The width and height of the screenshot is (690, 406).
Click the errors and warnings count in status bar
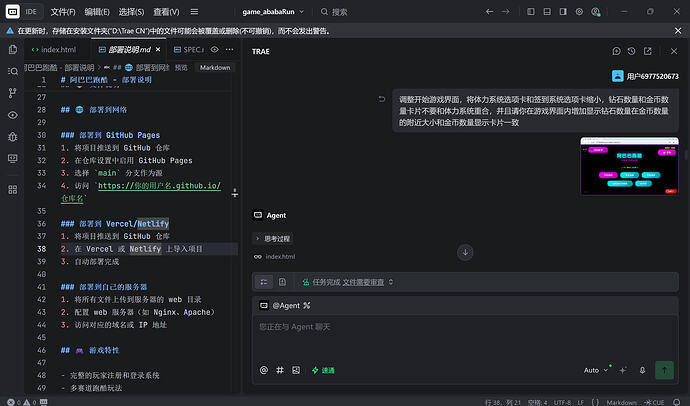coord(22,402)
